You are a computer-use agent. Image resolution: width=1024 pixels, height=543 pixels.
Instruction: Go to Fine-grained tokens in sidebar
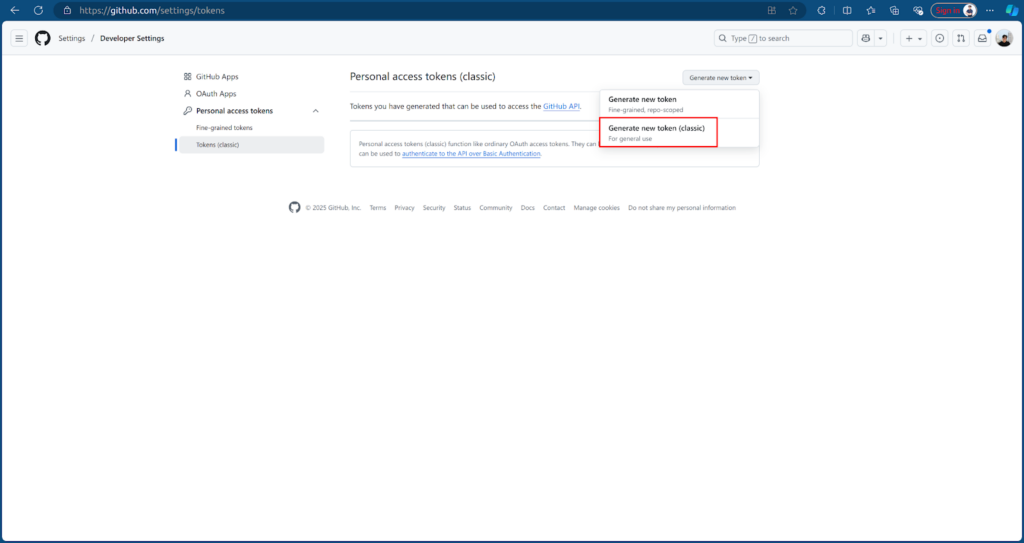224,128
